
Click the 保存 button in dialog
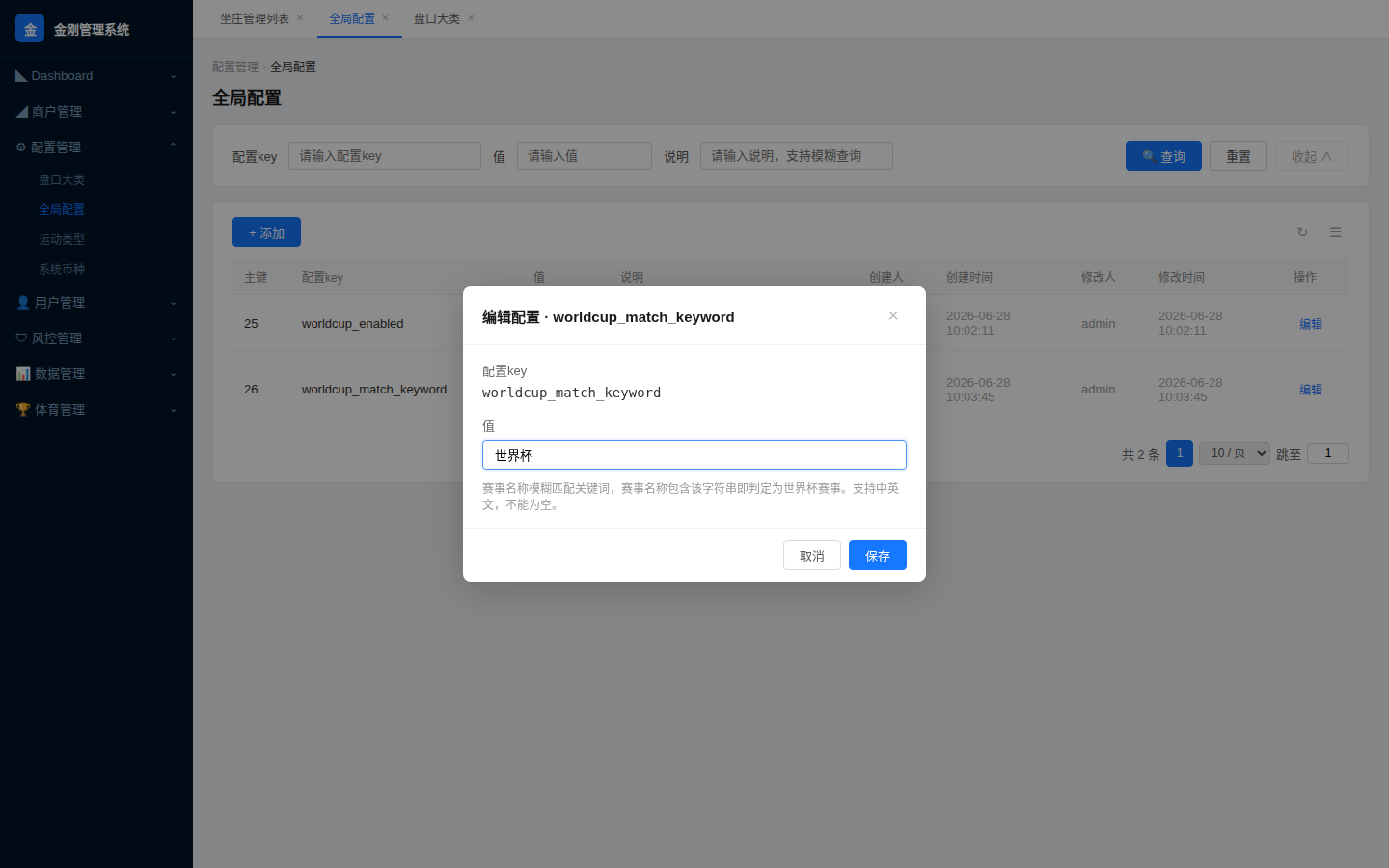tap(878, 556)
